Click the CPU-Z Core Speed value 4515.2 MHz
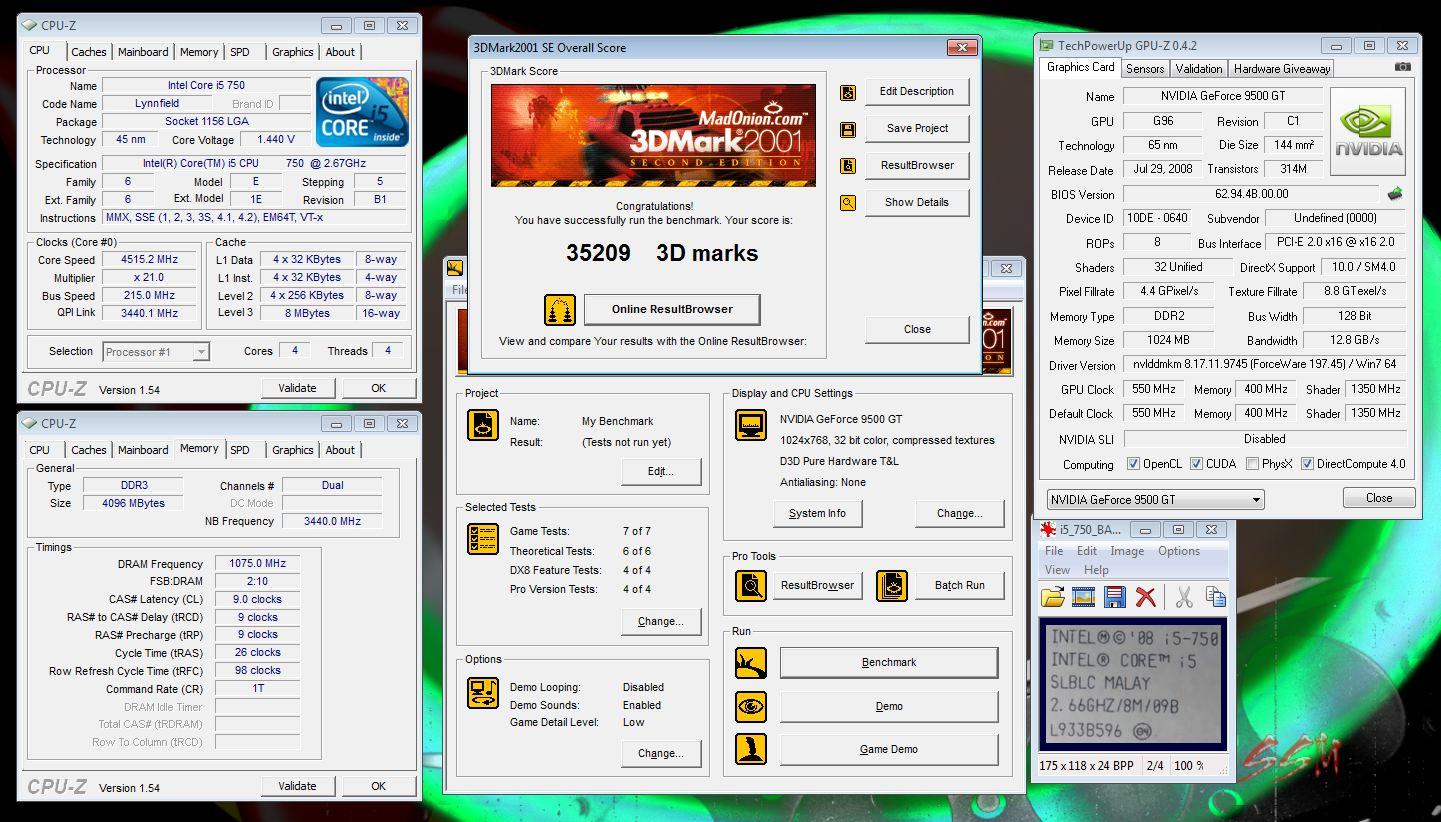 click(x=148, y=260)
